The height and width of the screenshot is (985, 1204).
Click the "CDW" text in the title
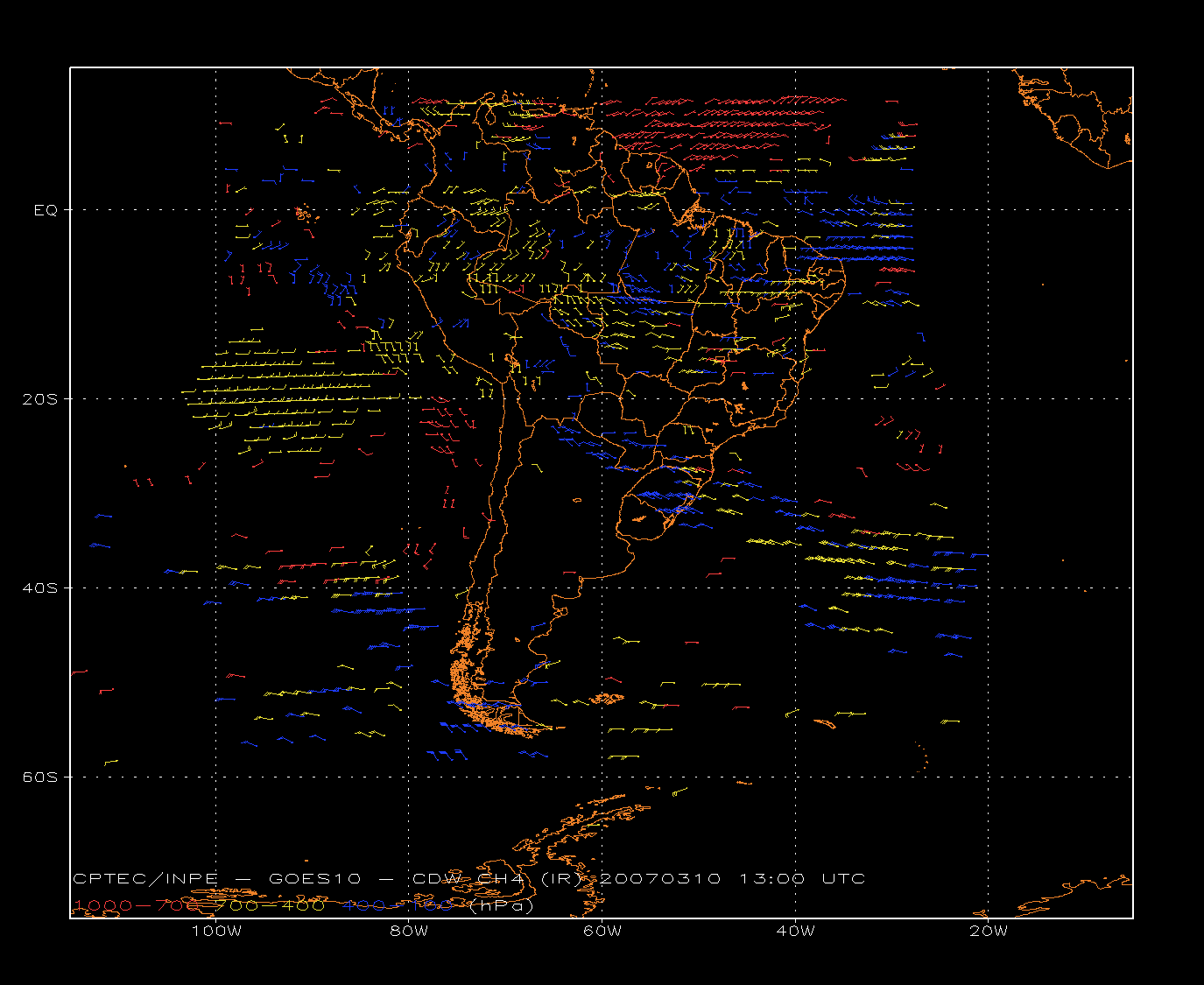[437, 878]
